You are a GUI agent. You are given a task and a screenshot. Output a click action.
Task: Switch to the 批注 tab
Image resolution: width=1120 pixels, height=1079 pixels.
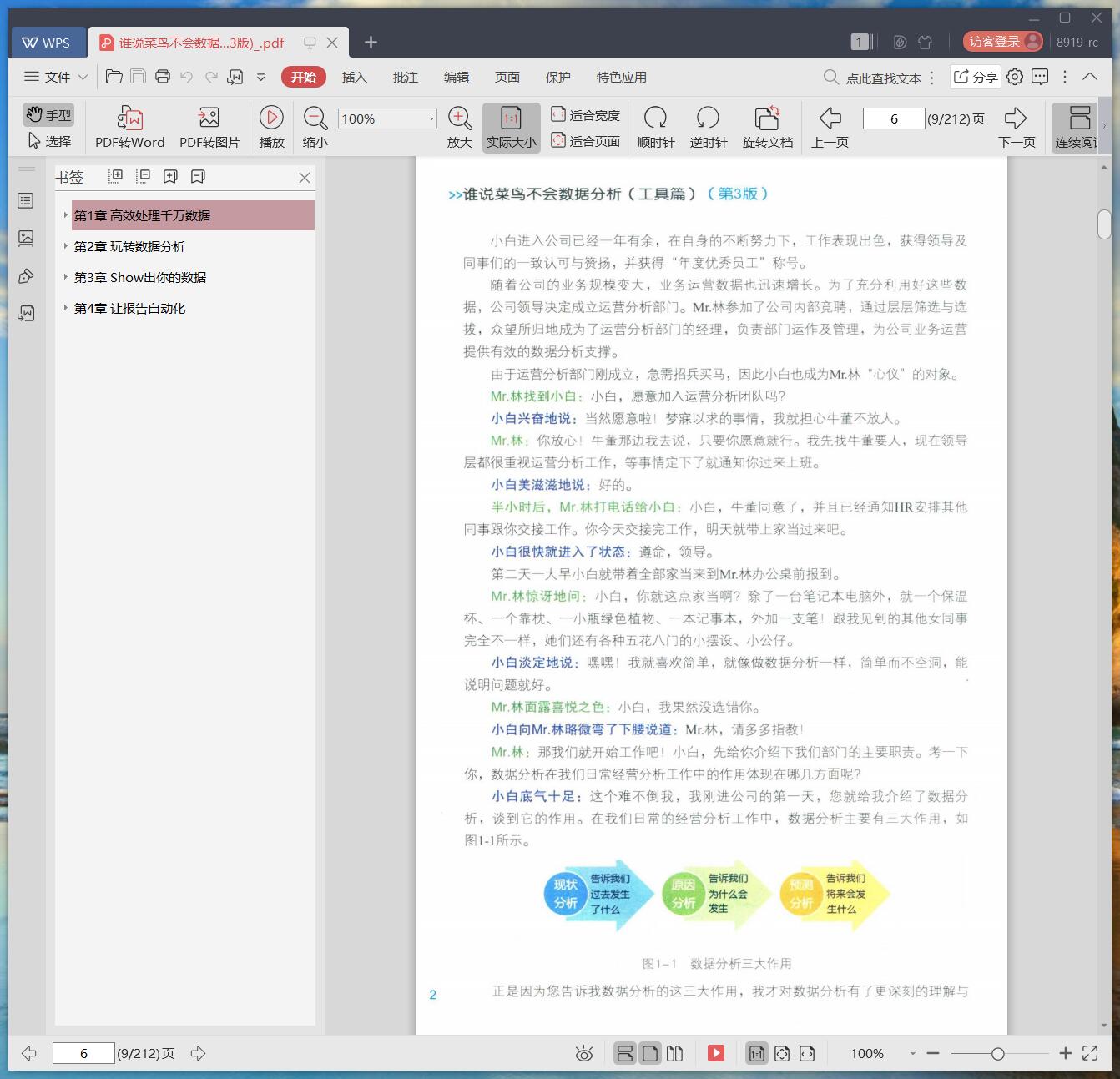coord(405,77)
